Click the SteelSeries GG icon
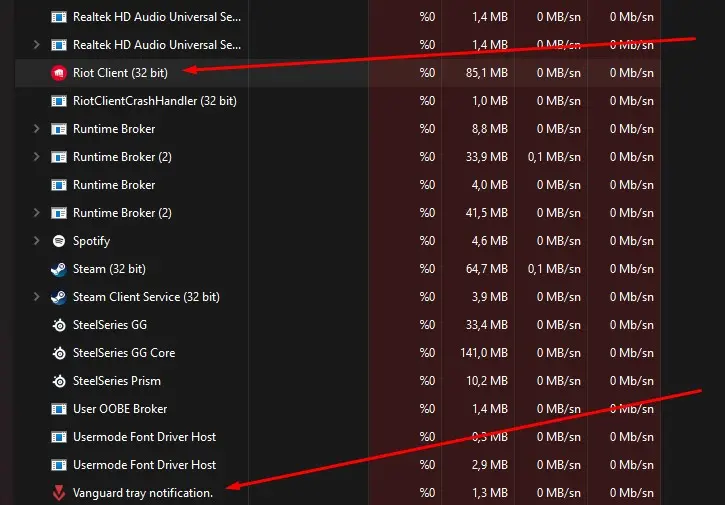This screenshot has width=725, height=505. (x=58, y=325)
